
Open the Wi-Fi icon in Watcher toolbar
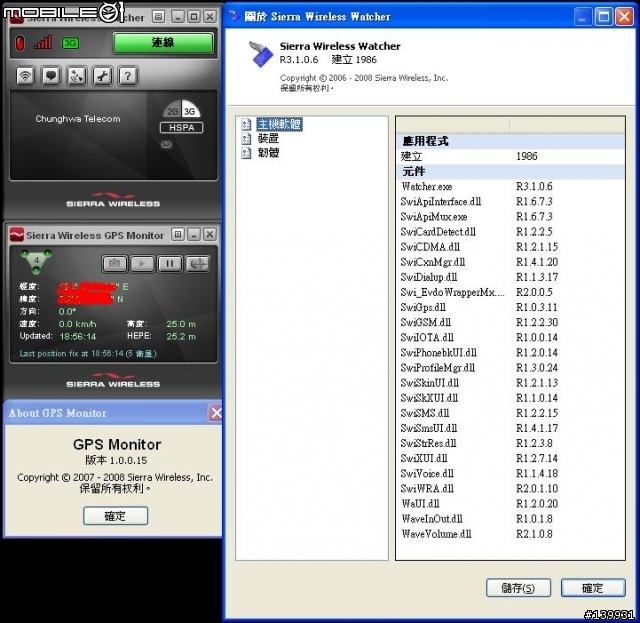[25, 76]
